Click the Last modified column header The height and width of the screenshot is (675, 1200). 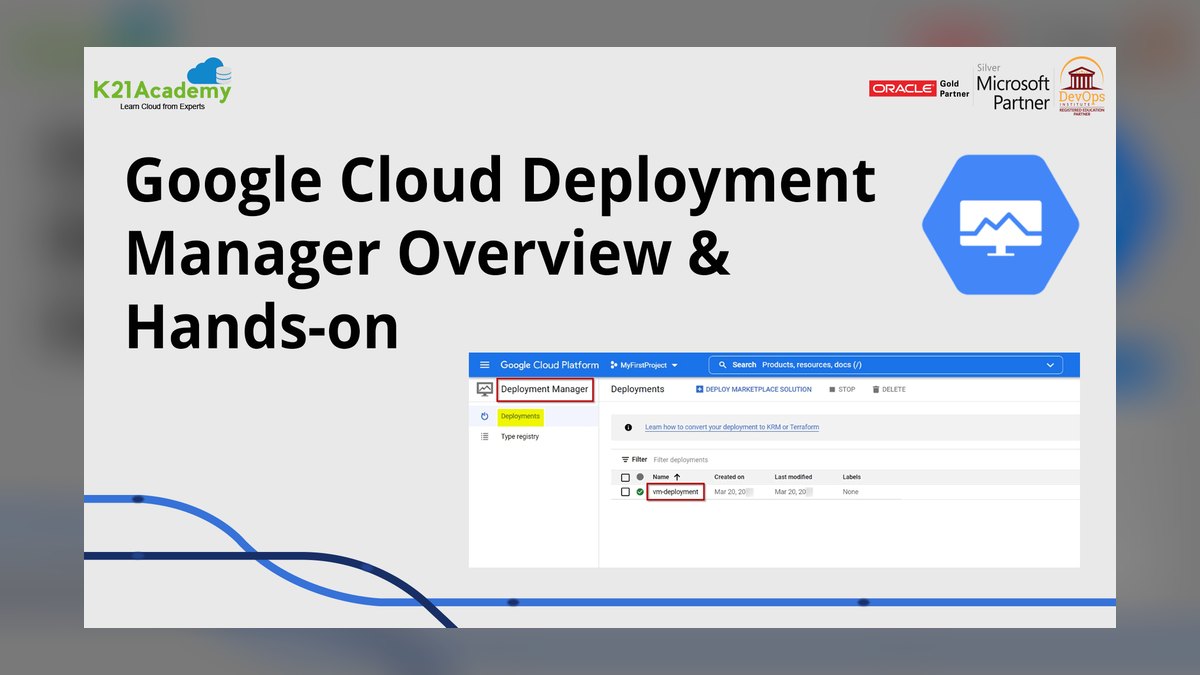(x=793, y=477)
